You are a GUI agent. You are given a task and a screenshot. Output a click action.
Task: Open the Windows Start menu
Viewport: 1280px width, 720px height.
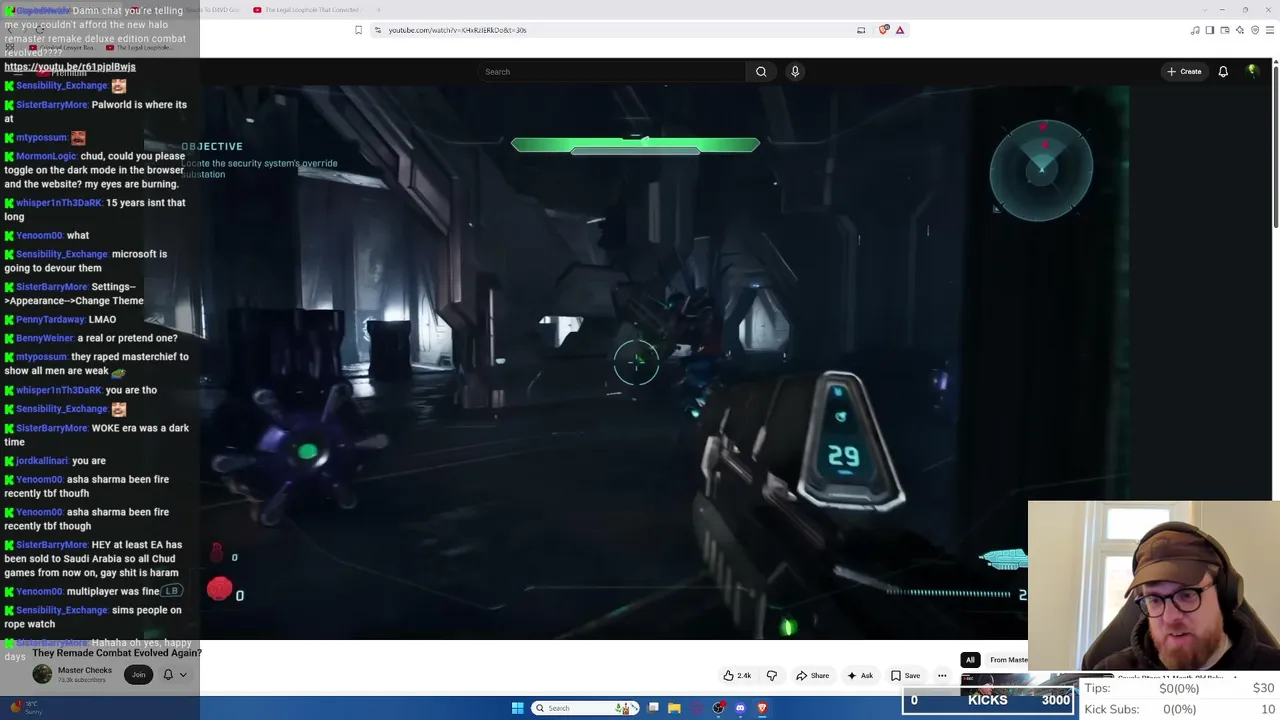point(517,708)
